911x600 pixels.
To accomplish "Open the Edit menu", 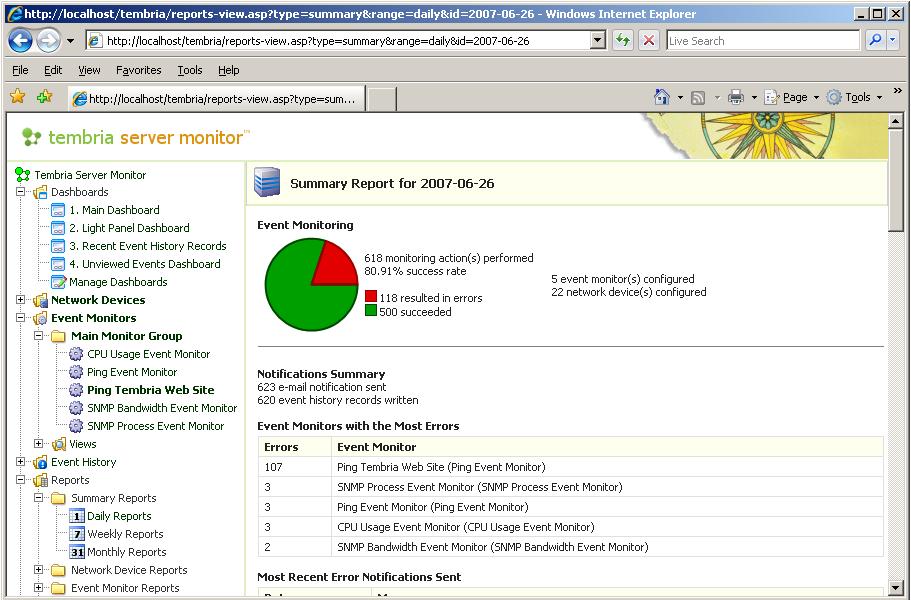I will 53,70.
